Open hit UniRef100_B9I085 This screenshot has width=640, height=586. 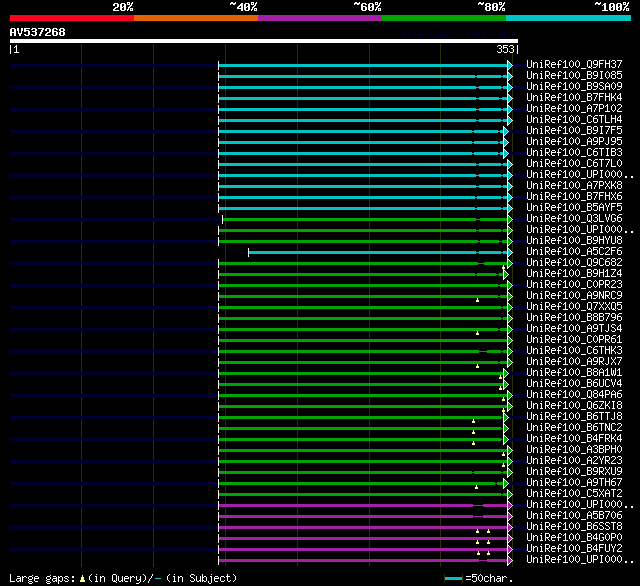click(574, 75)
